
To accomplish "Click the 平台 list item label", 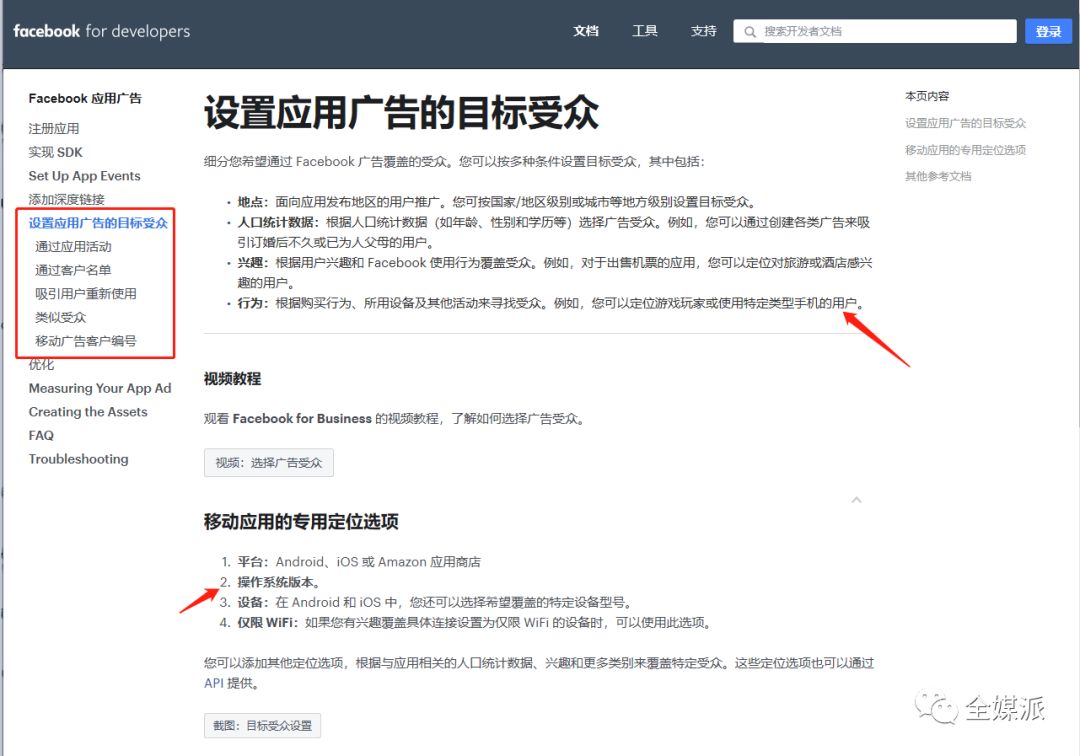I will point(251,562).
